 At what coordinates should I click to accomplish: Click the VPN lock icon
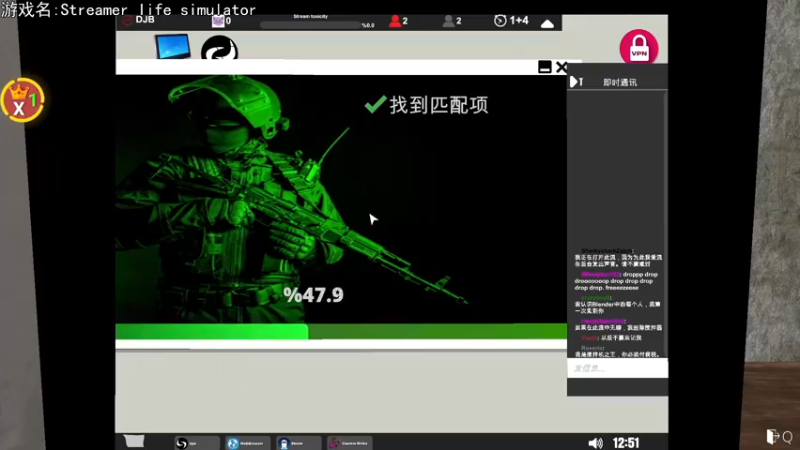(639, 47)
